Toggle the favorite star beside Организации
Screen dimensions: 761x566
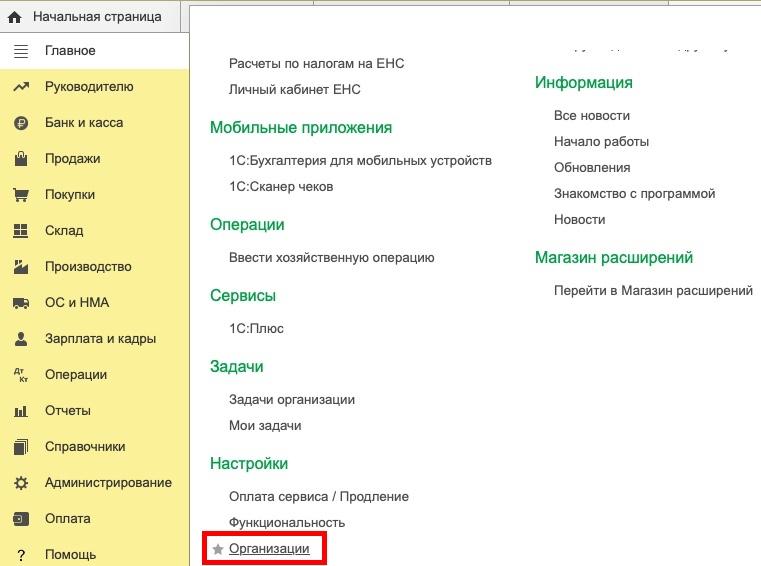(x=218, y=549)
